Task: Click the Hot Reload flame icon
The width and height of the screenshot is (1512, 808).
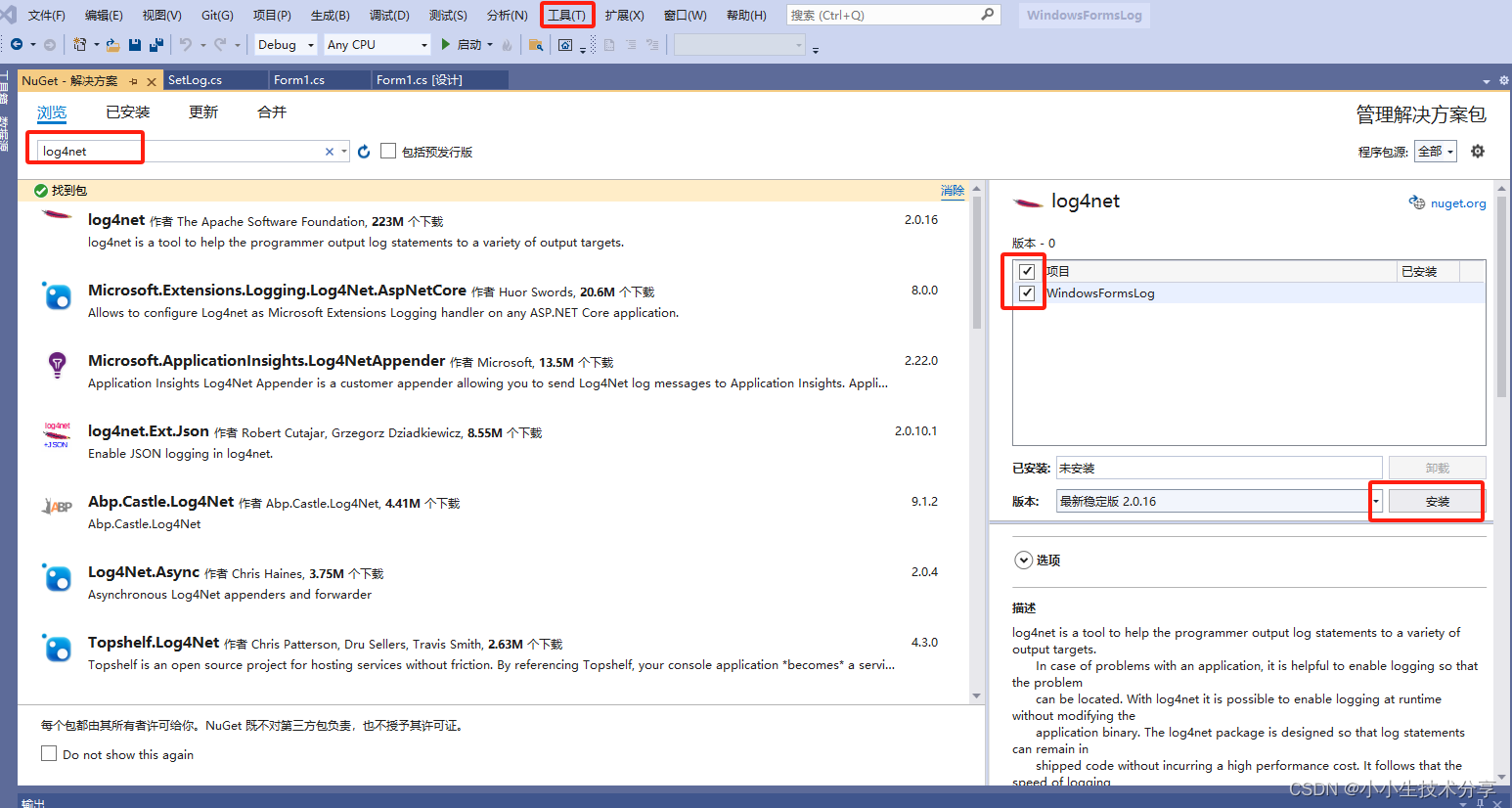Action: tap(507, 44)
